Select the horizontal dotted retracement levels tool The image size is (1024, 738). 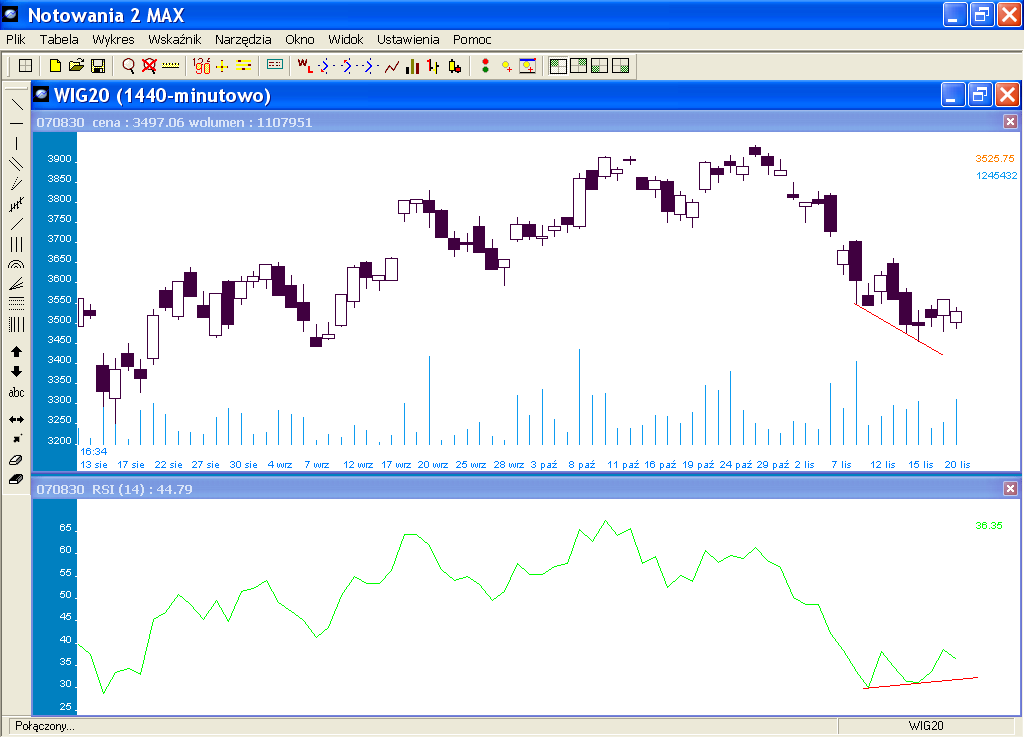pyautogui.click(x=16, y=304)
